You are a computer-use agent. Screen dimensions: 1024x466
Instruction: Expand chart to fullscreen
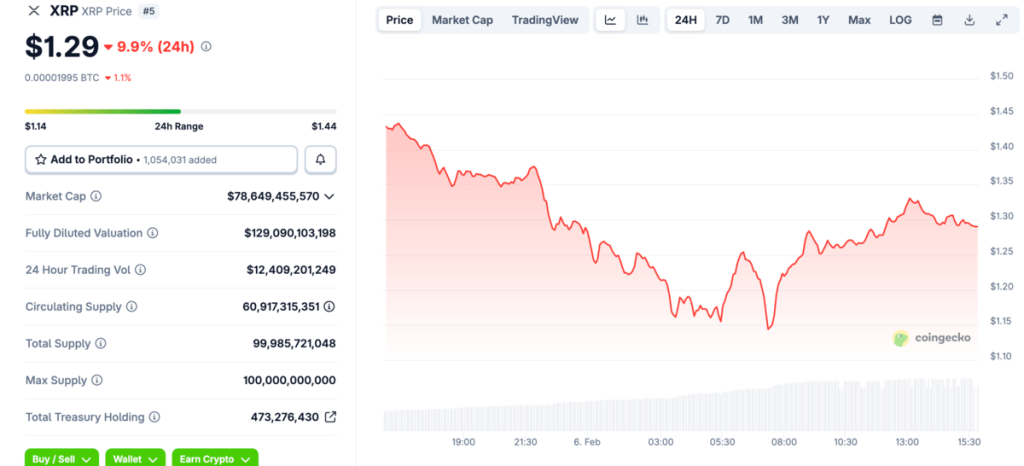(x=1002, y=20)
